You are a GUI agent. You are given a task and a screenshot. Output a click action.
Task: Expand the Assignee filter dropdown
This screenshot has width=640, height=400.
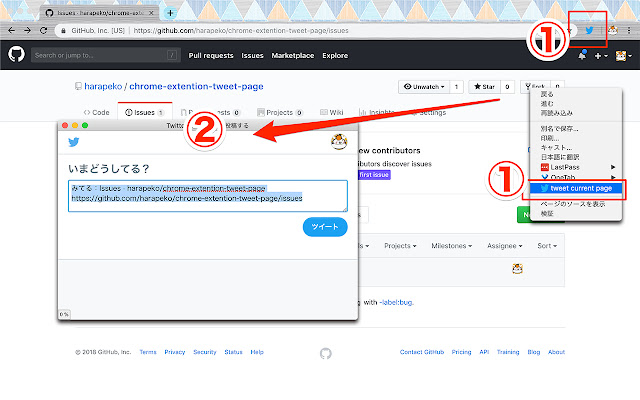click(504, 246)
